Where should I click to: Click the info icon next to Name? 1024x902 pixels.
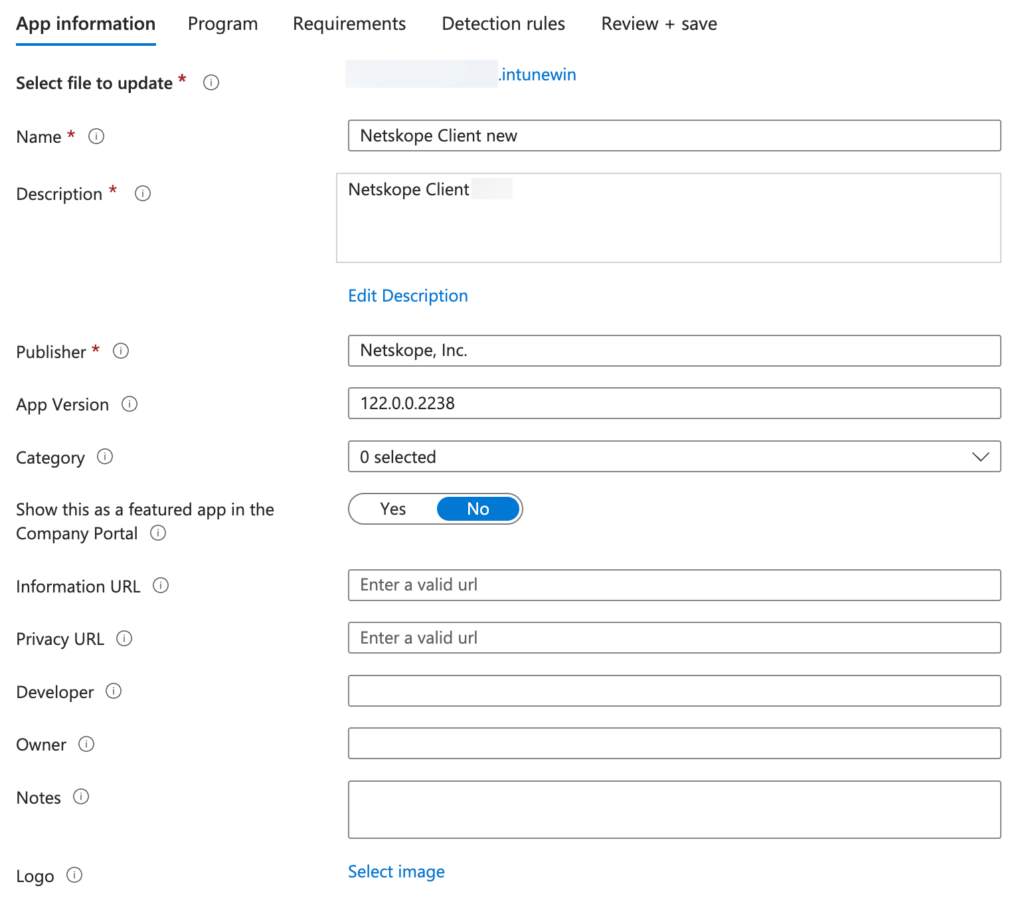click(96, 137)
